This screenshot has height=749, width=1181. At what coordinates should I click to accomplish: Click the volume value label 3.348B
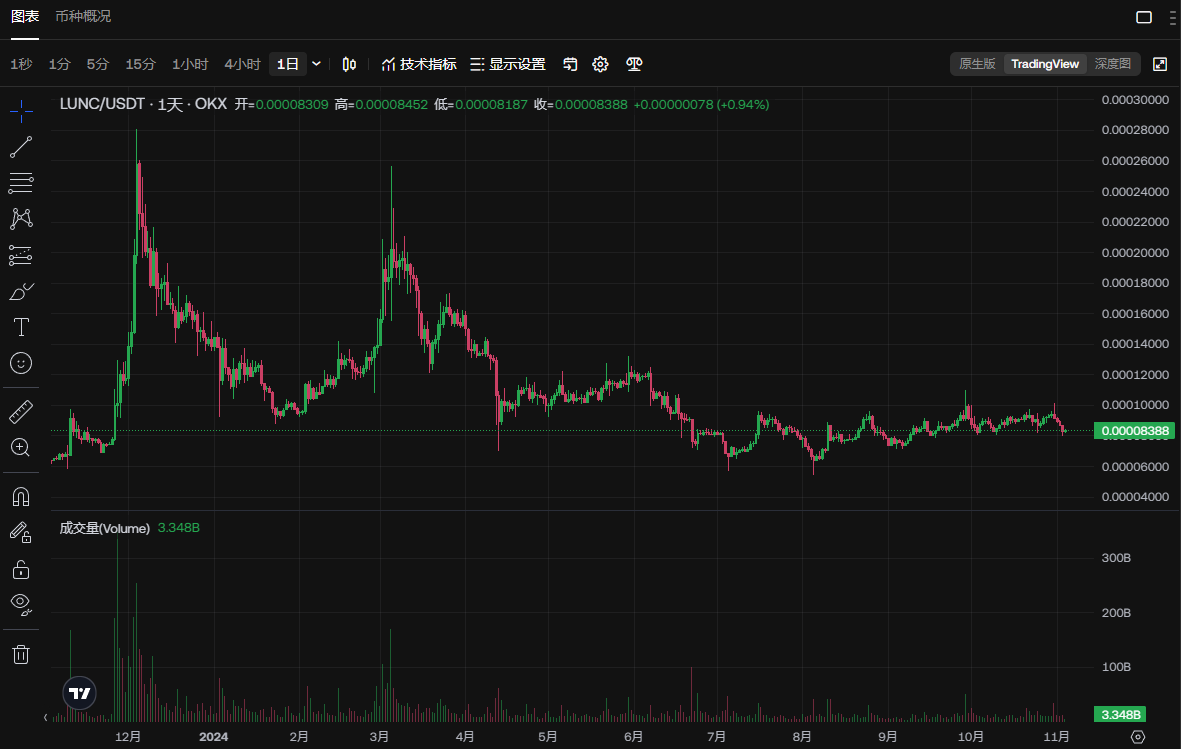click(1120, 714)
